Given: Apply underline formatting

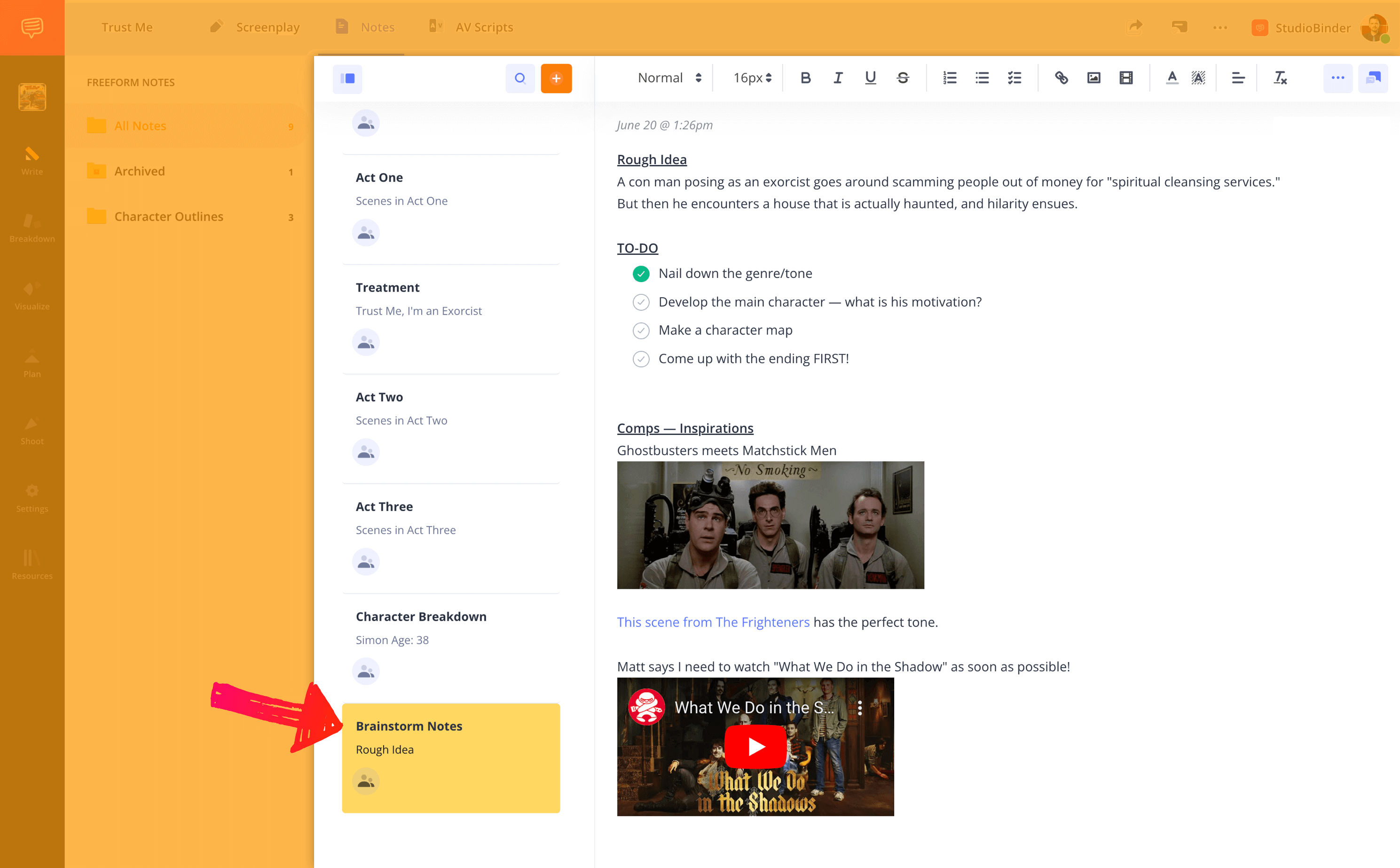Looking at the screenshot, I should point(870,78).
